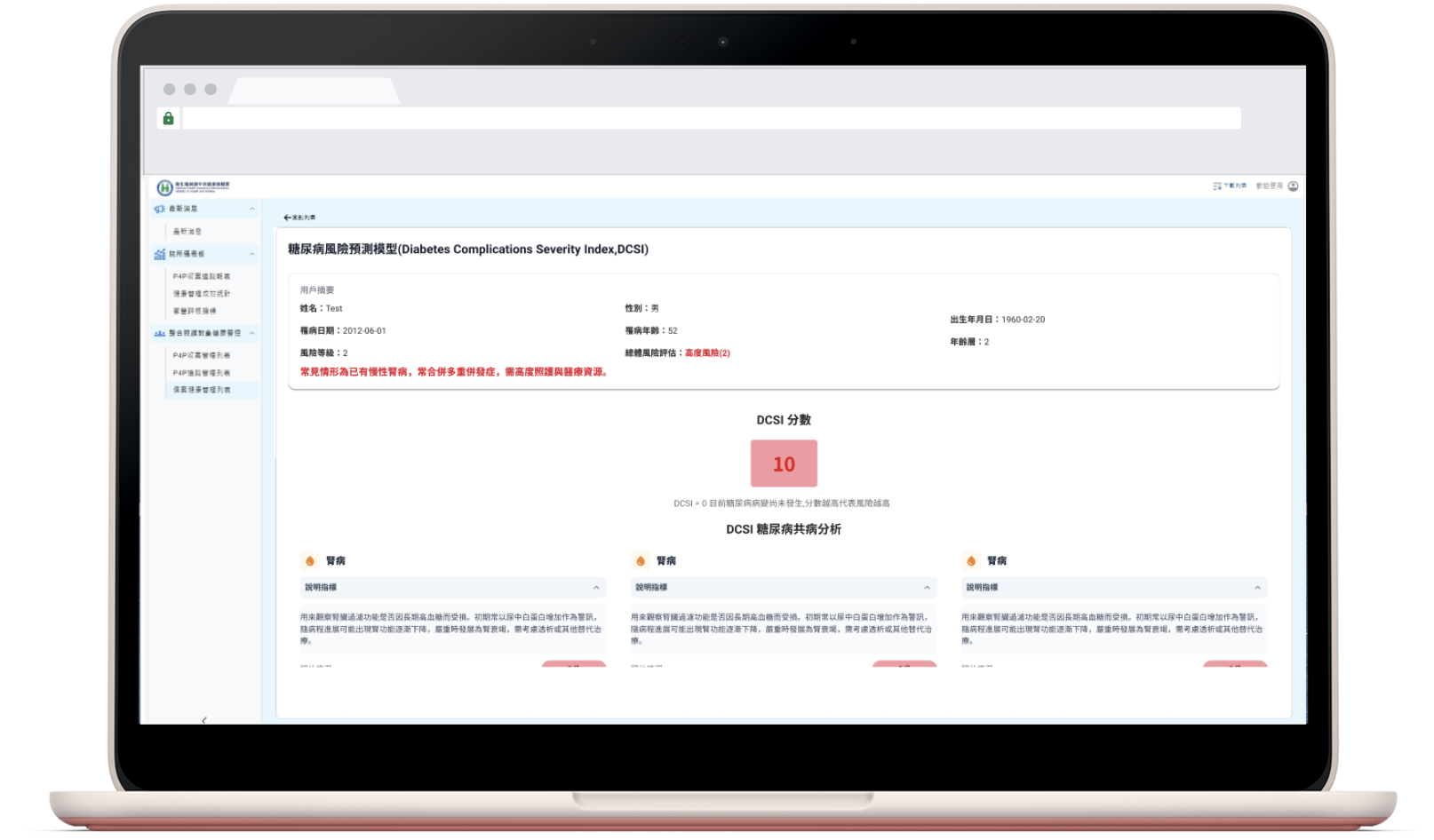Click the droplet icon on the first 腎病 card
The width and height of the screenshot is (1434, 840).
(x=308, y=560)
